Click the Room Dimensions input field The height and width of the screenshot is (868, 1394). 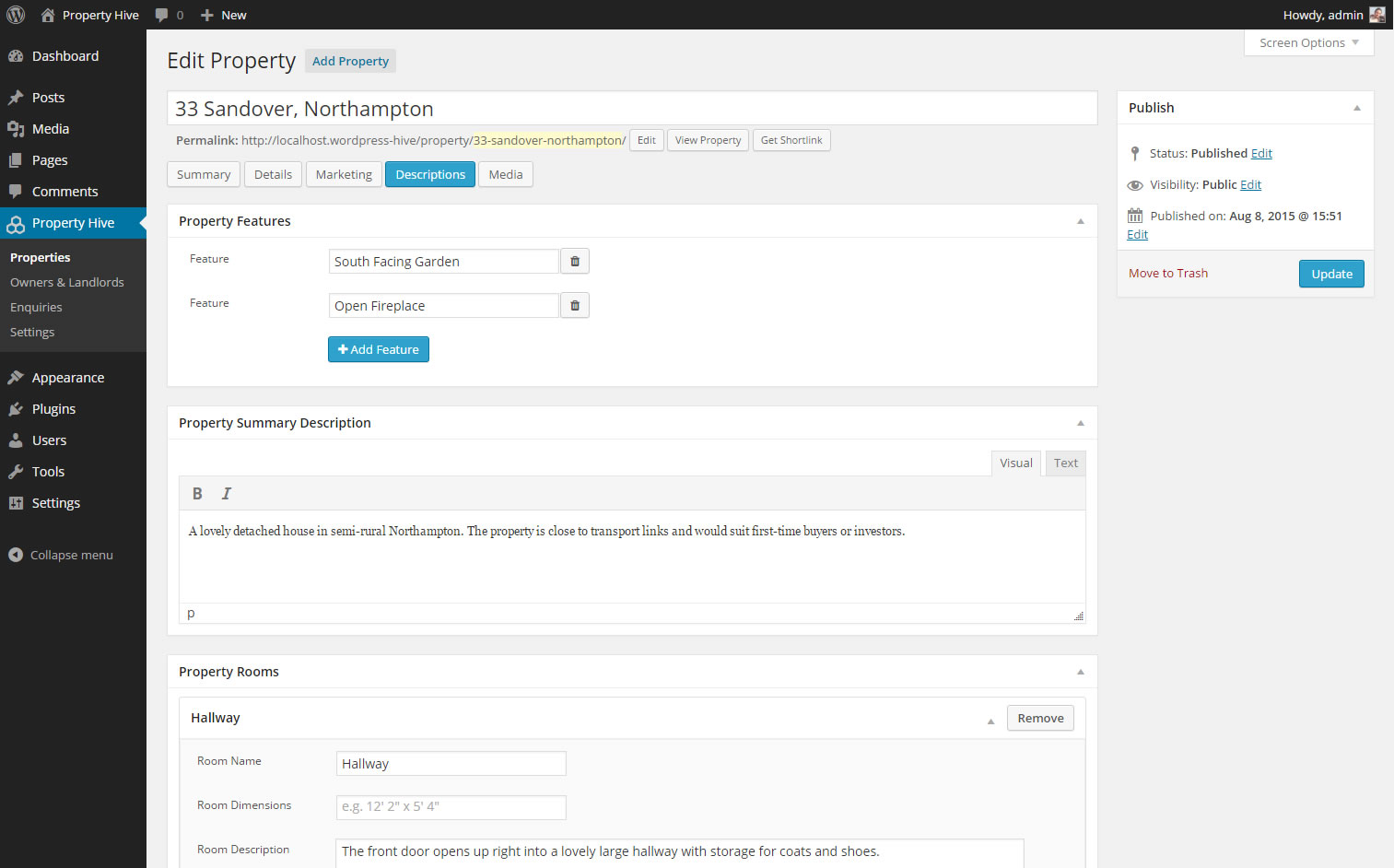[x=451, y=807]
